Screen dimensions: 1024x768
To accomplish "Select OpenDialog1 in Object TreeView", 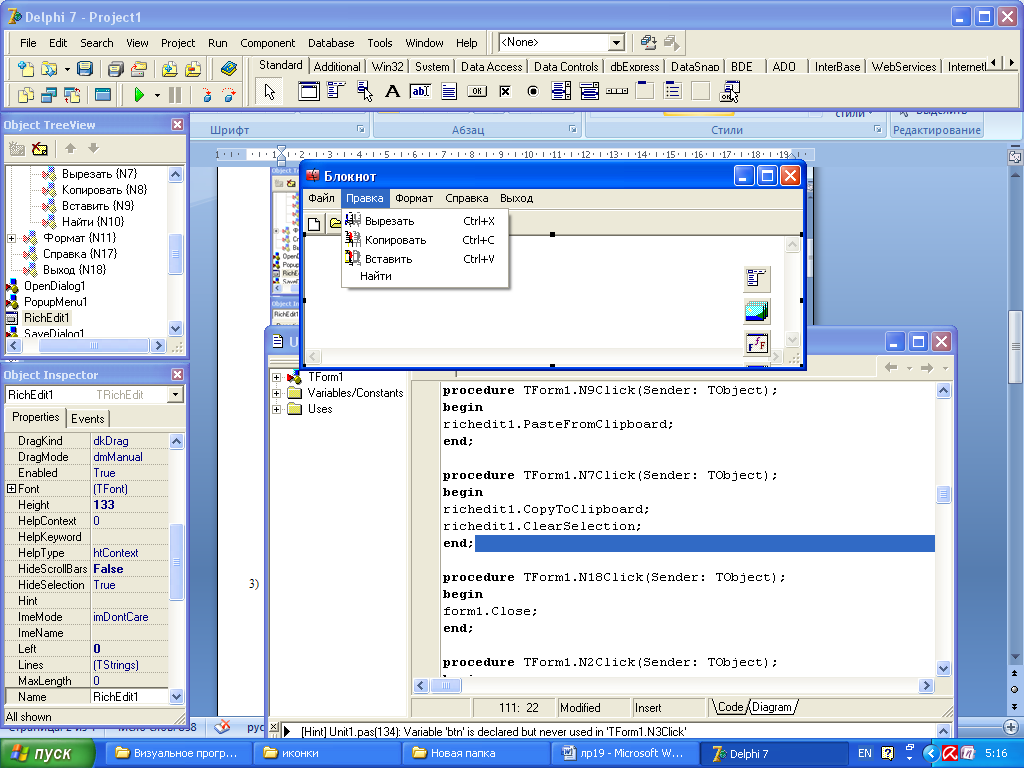I will pyautogui.click(x=55, y=286).
